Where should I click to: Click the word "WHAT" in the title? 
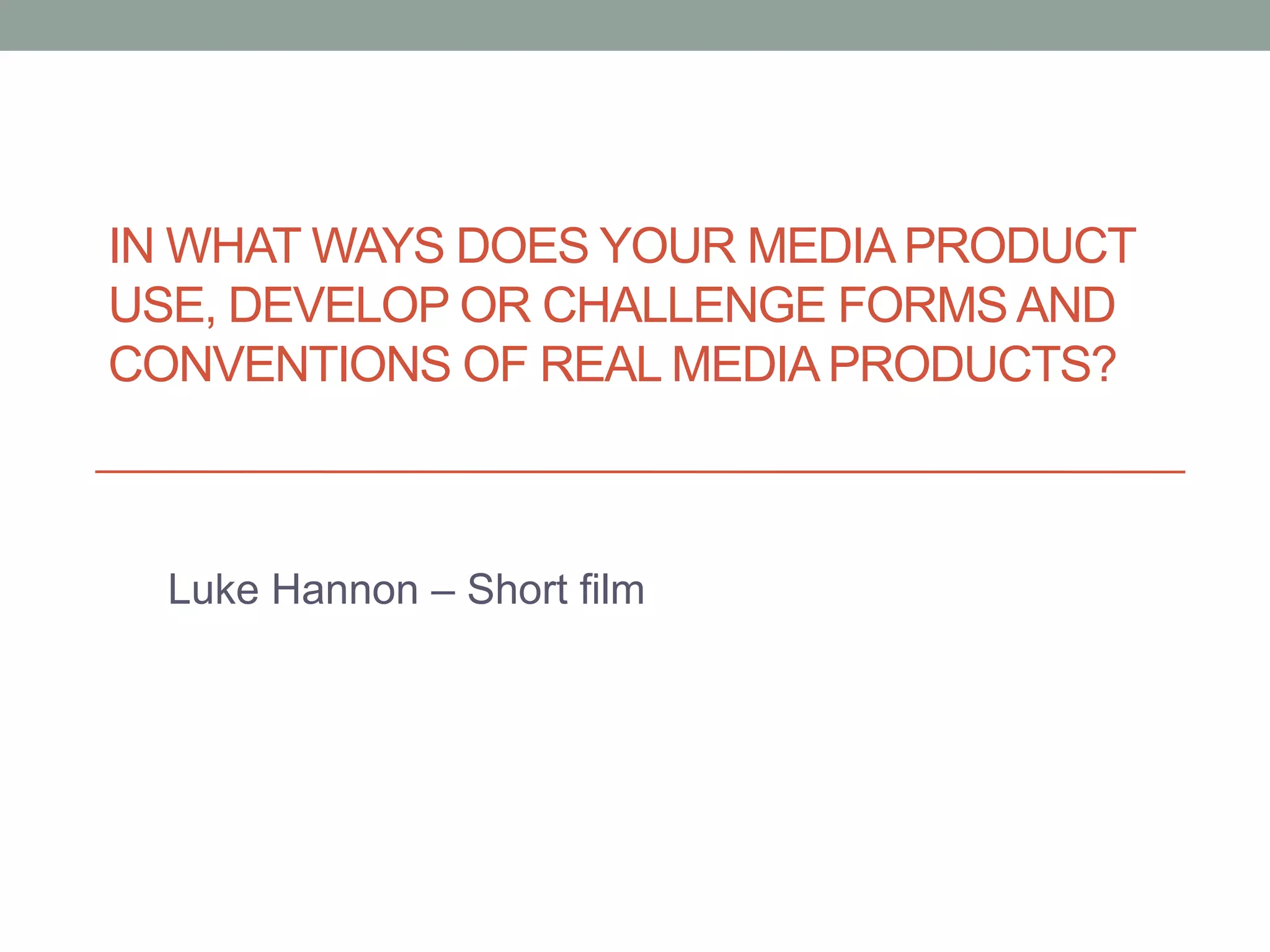click(234, 246)
